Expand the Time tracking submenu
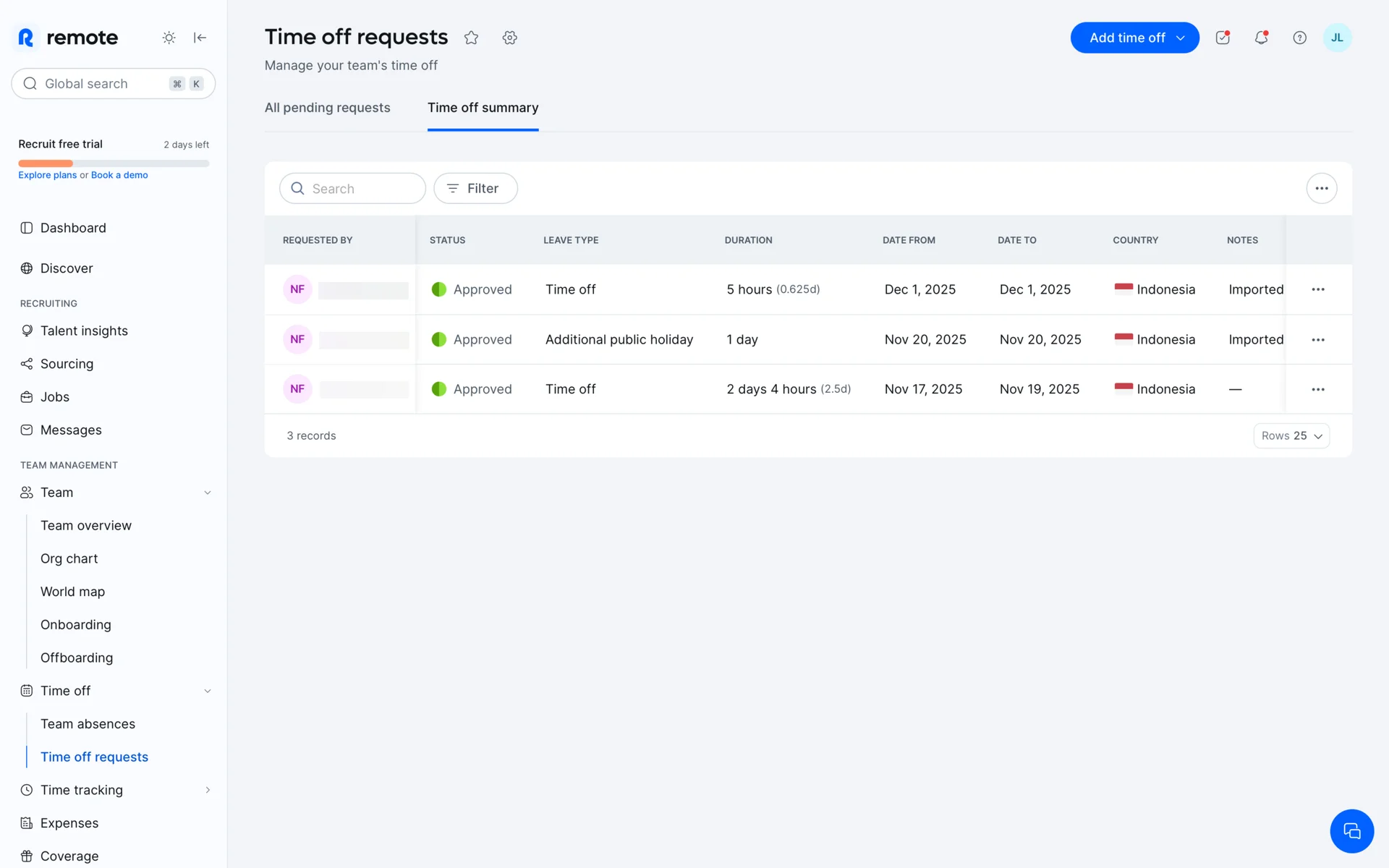Viewport: 1389px width, 868px height. coord(208,790)
